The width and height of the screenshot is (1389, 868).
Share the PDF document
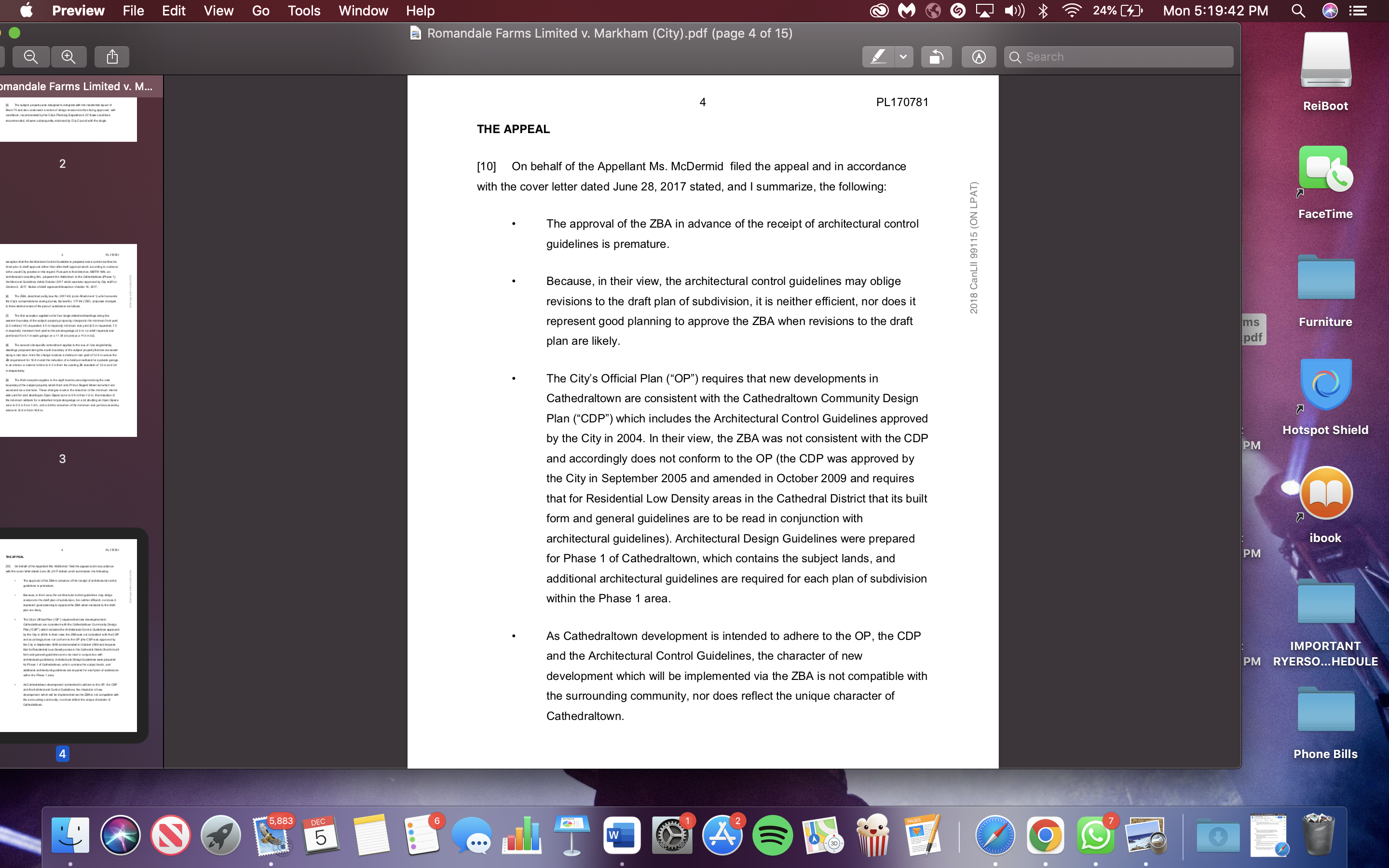pos(112,56)
